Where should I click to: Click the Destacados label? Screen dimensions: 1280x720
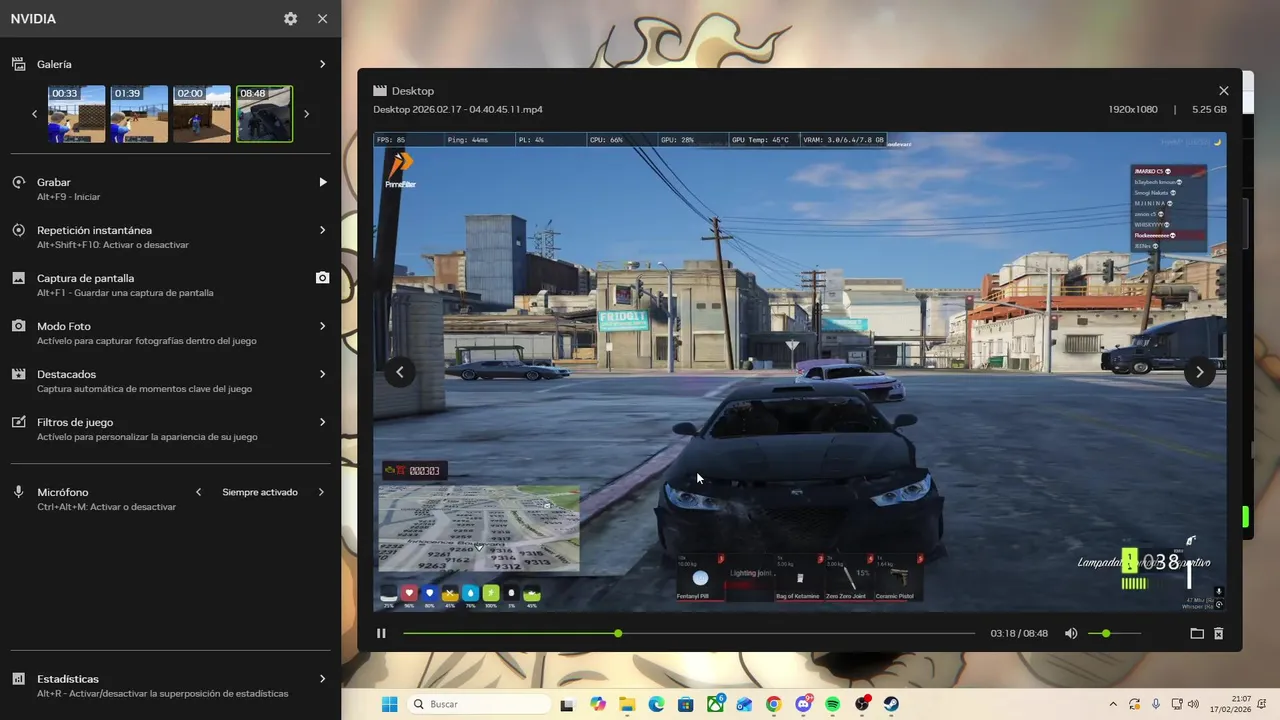click(66, 374)
